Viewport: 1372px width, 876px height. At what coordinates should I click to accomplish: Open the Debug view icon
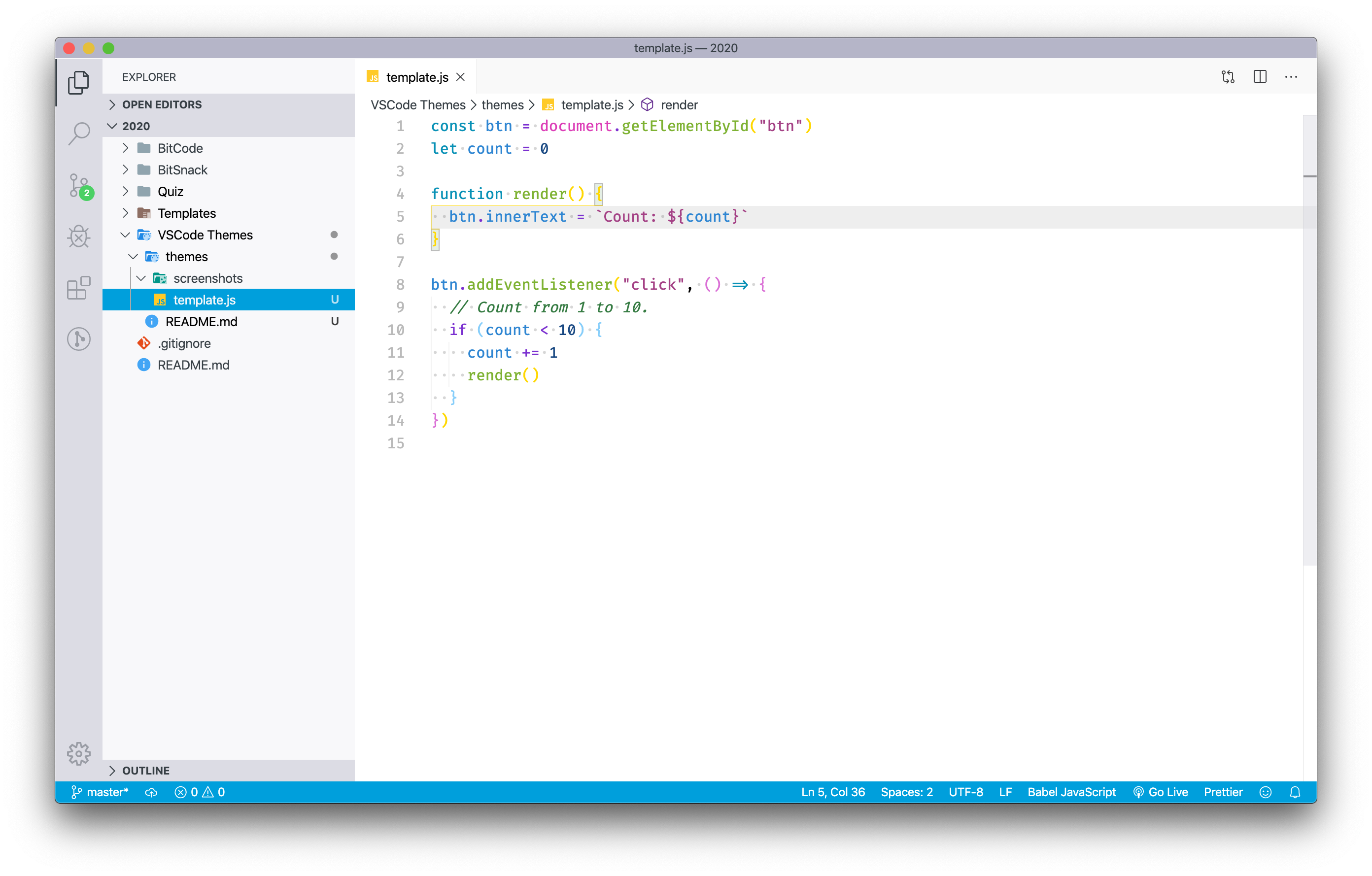click(79, 236)
